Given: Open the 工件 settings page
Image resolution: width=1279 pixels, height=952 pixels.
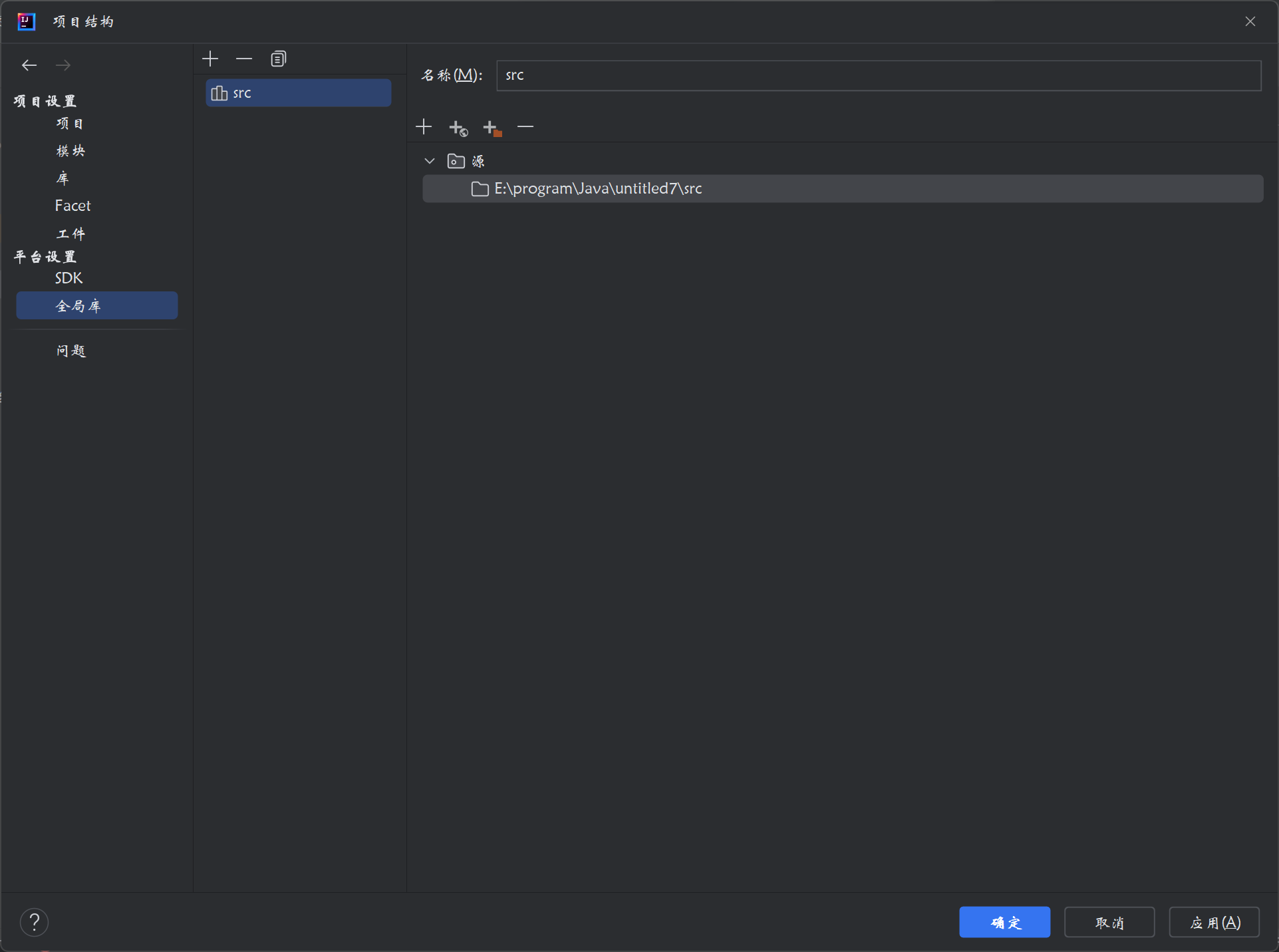Looking at the screenshot, I should [71, 234].
